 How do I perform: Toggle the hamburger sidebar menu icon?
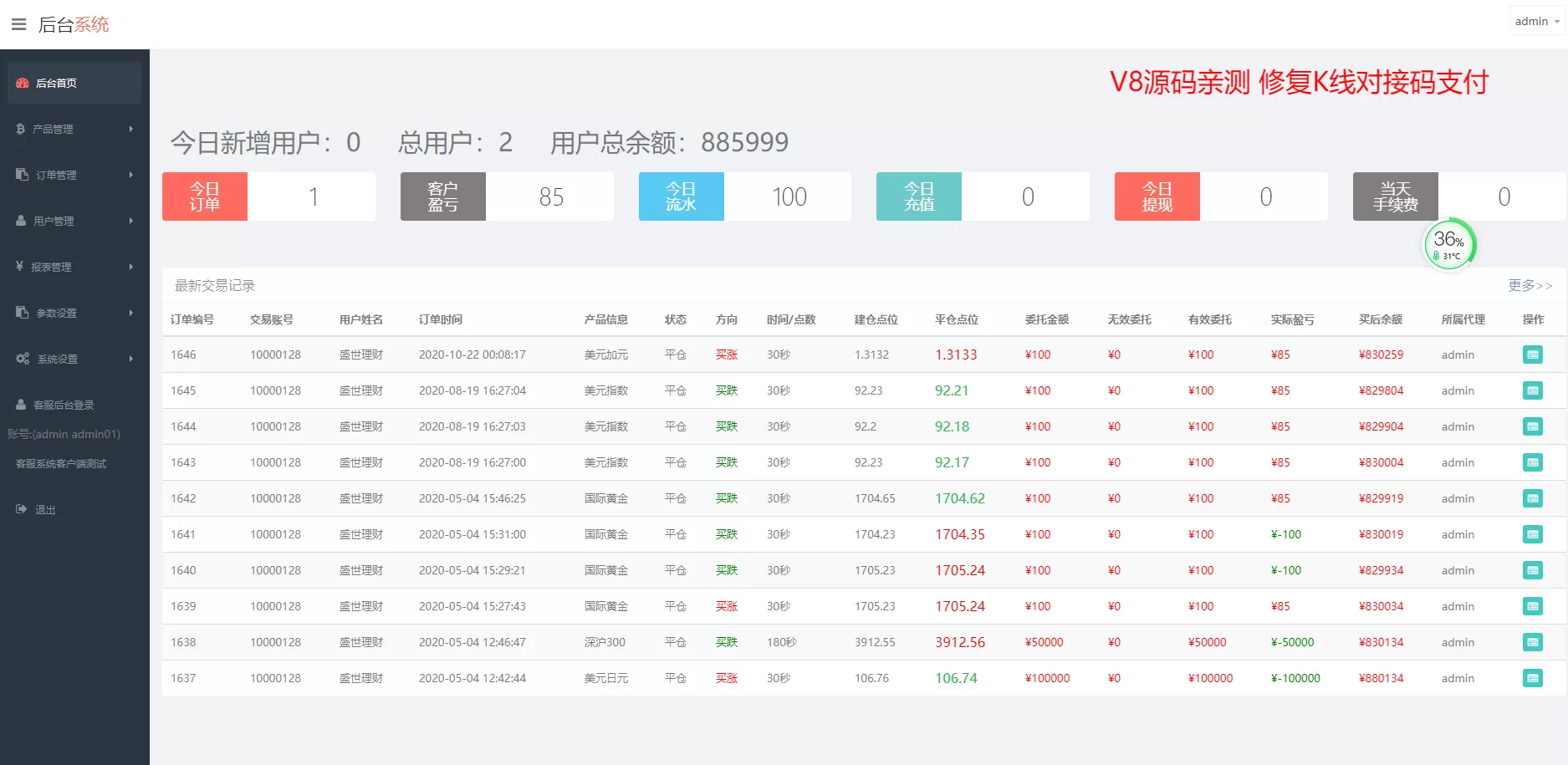[x=18, y=24]
